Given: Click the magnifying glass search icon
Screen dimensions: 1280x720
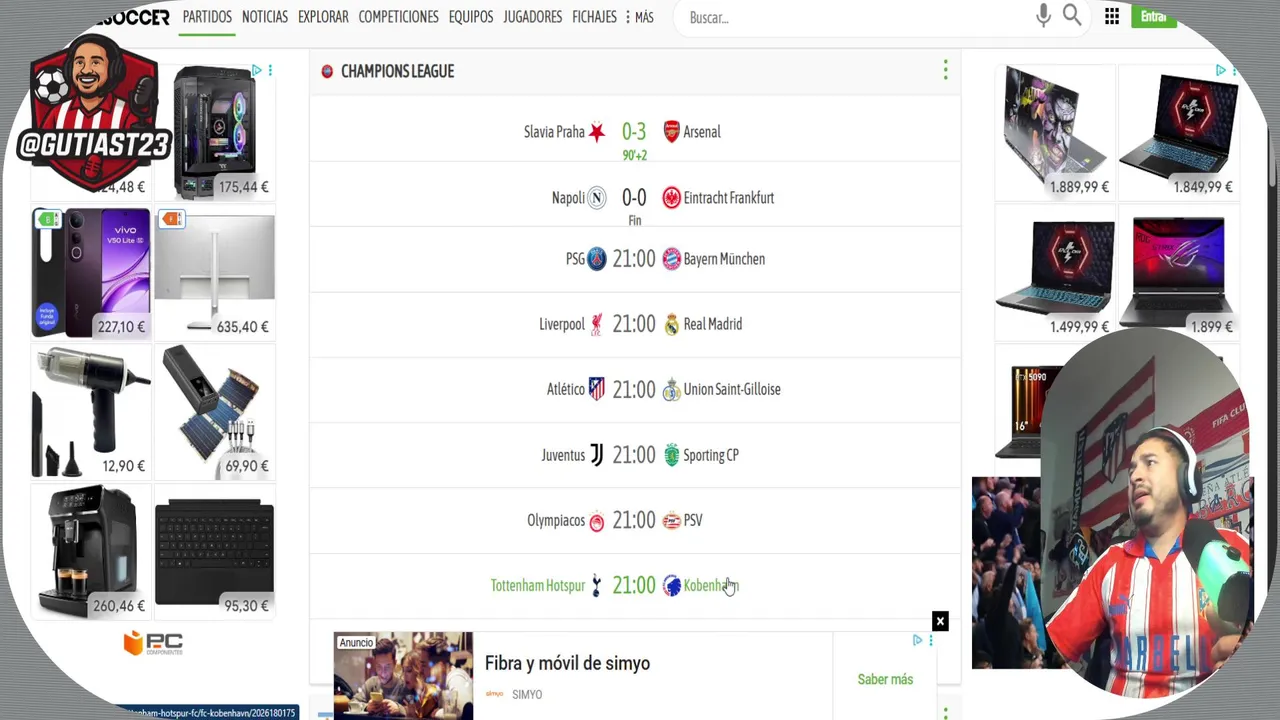Looking at the screenshot, I should 1072,16.
